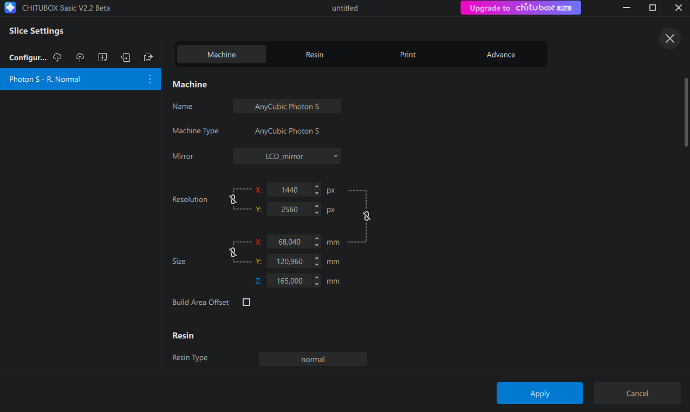Click the Apply button
Screen dimensions: 690x412
[x=539, y=393]
